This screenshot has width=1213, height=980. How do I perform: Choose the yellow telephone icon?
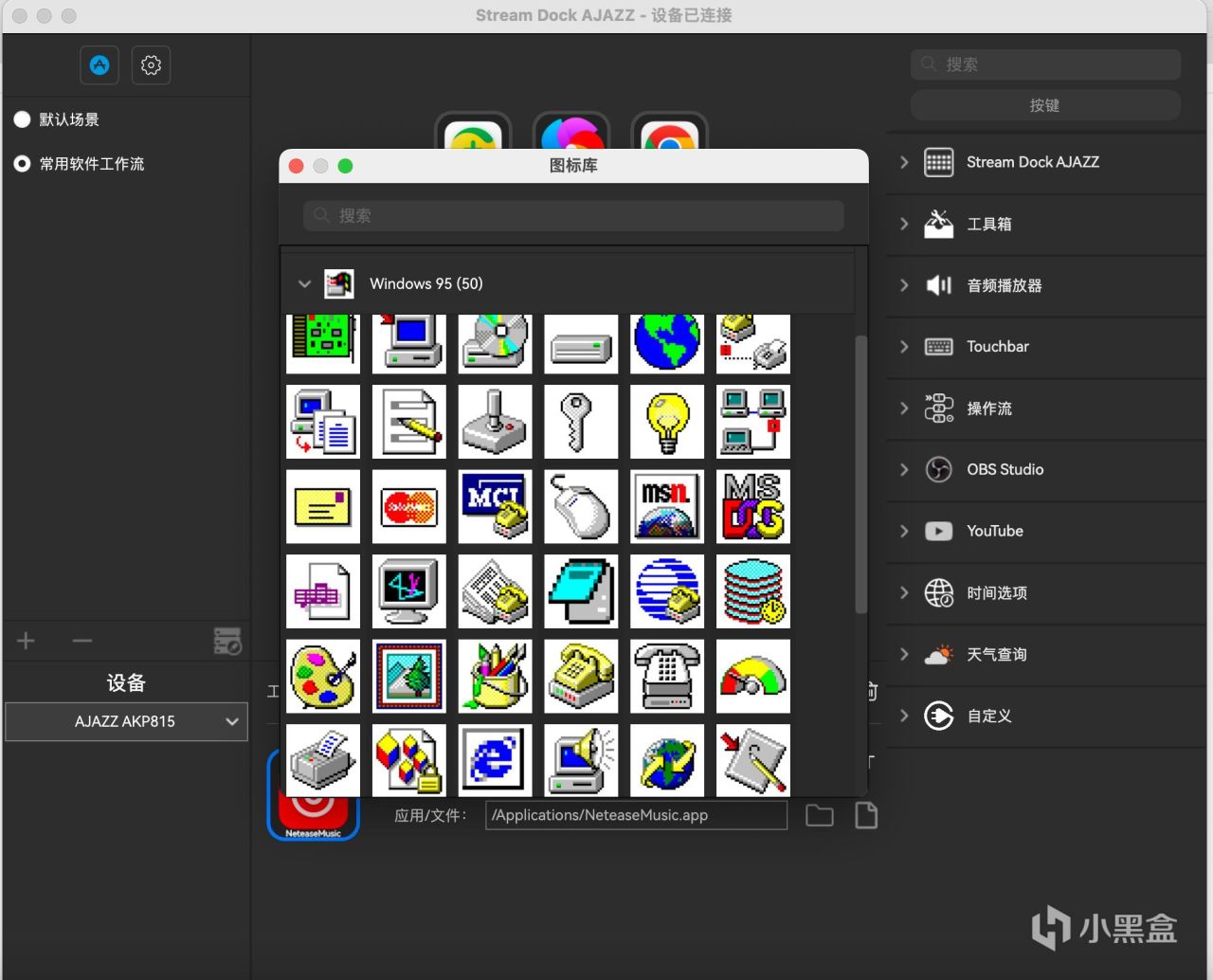581,677
